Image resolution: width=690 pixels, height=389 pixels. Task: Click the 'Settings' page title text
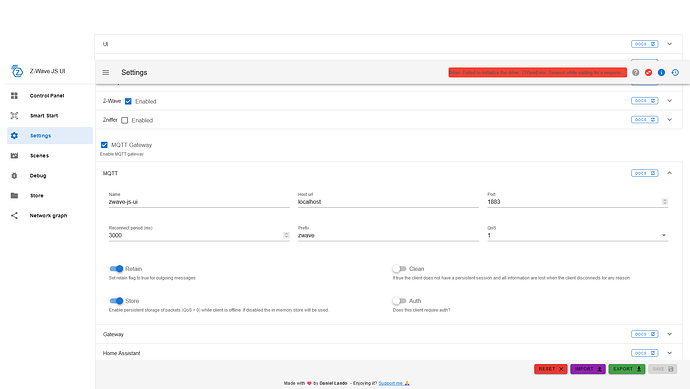pyautogui.click(x=134, y=72)
